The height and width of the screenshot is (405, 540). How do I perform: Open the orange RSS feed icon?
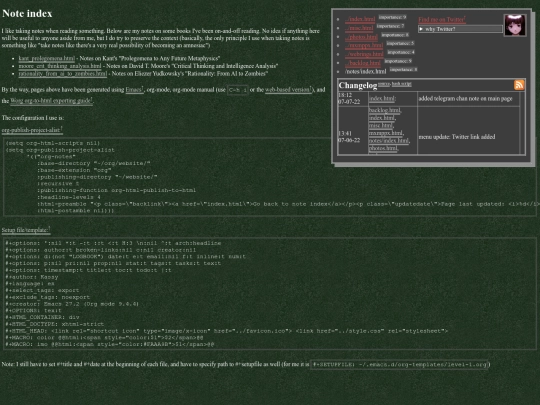[519, 85]
